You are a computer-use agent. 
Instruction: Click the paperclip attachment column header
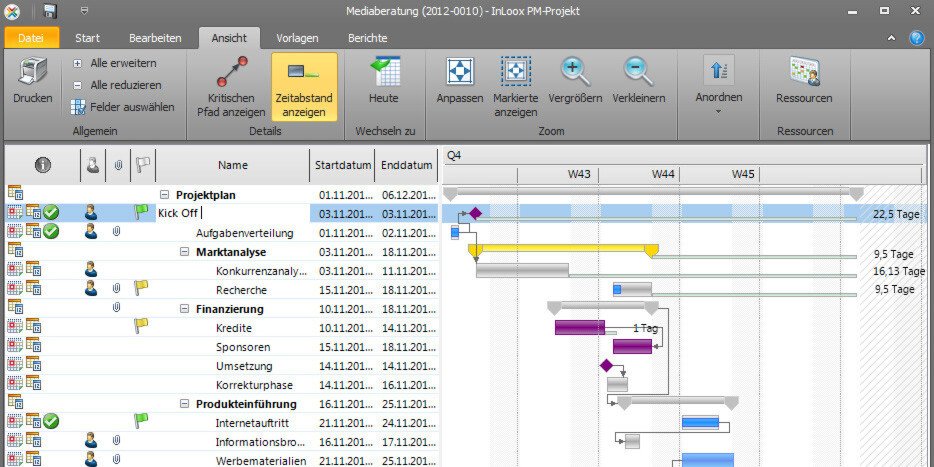[118, 166]
